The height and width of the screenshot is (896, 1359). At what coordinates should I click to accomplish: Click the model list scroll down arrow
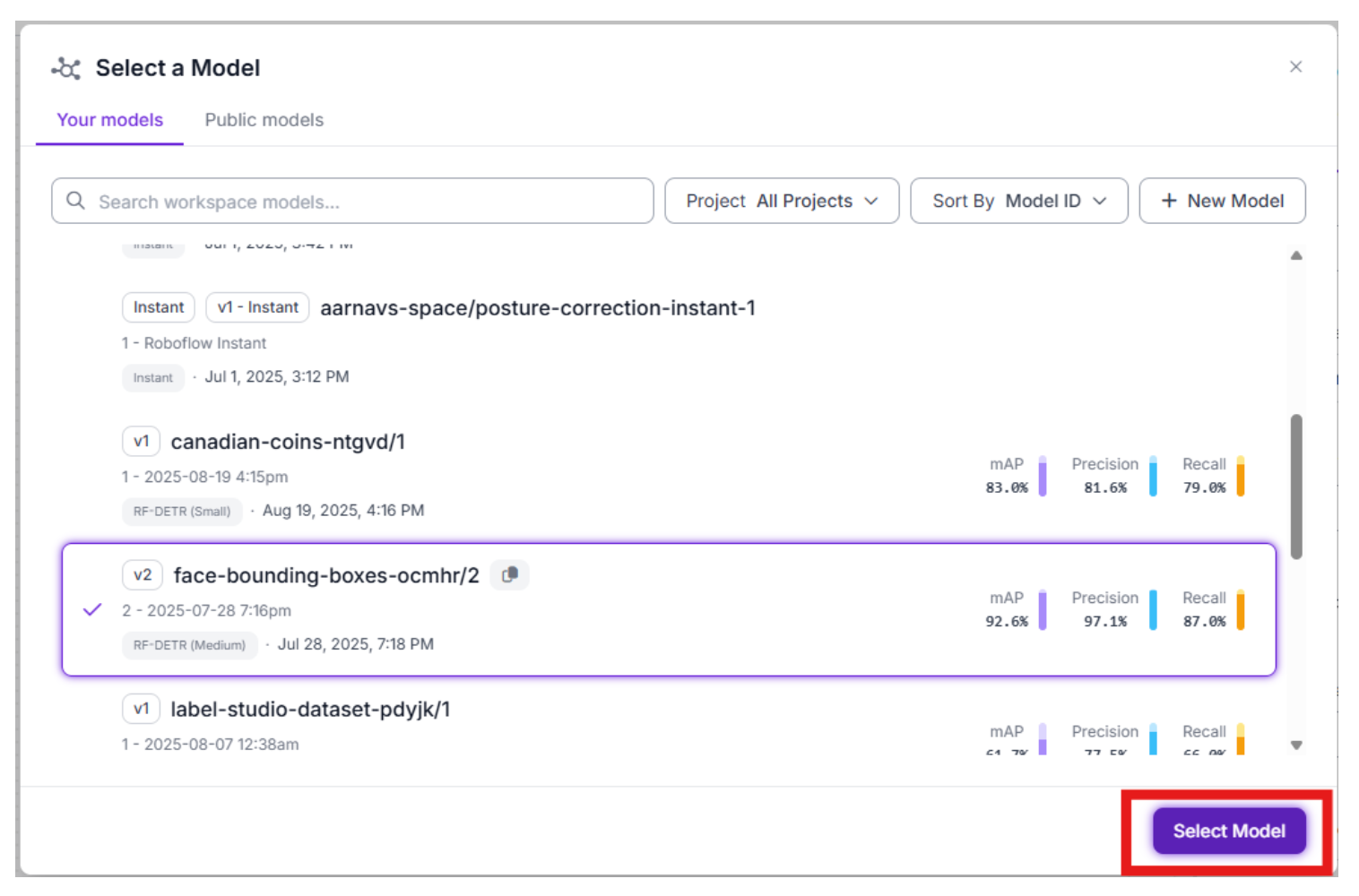pos(1296,745)
